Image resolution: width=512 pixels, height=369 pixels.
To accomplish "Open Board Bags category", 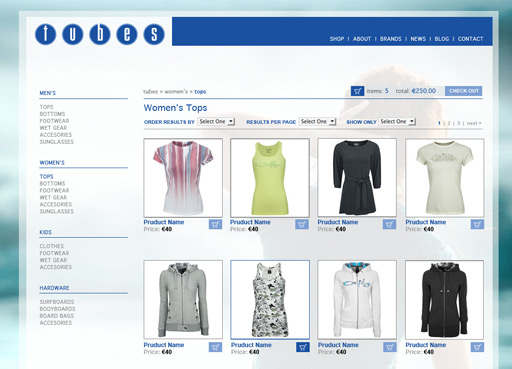I will [x=57, y=316].
